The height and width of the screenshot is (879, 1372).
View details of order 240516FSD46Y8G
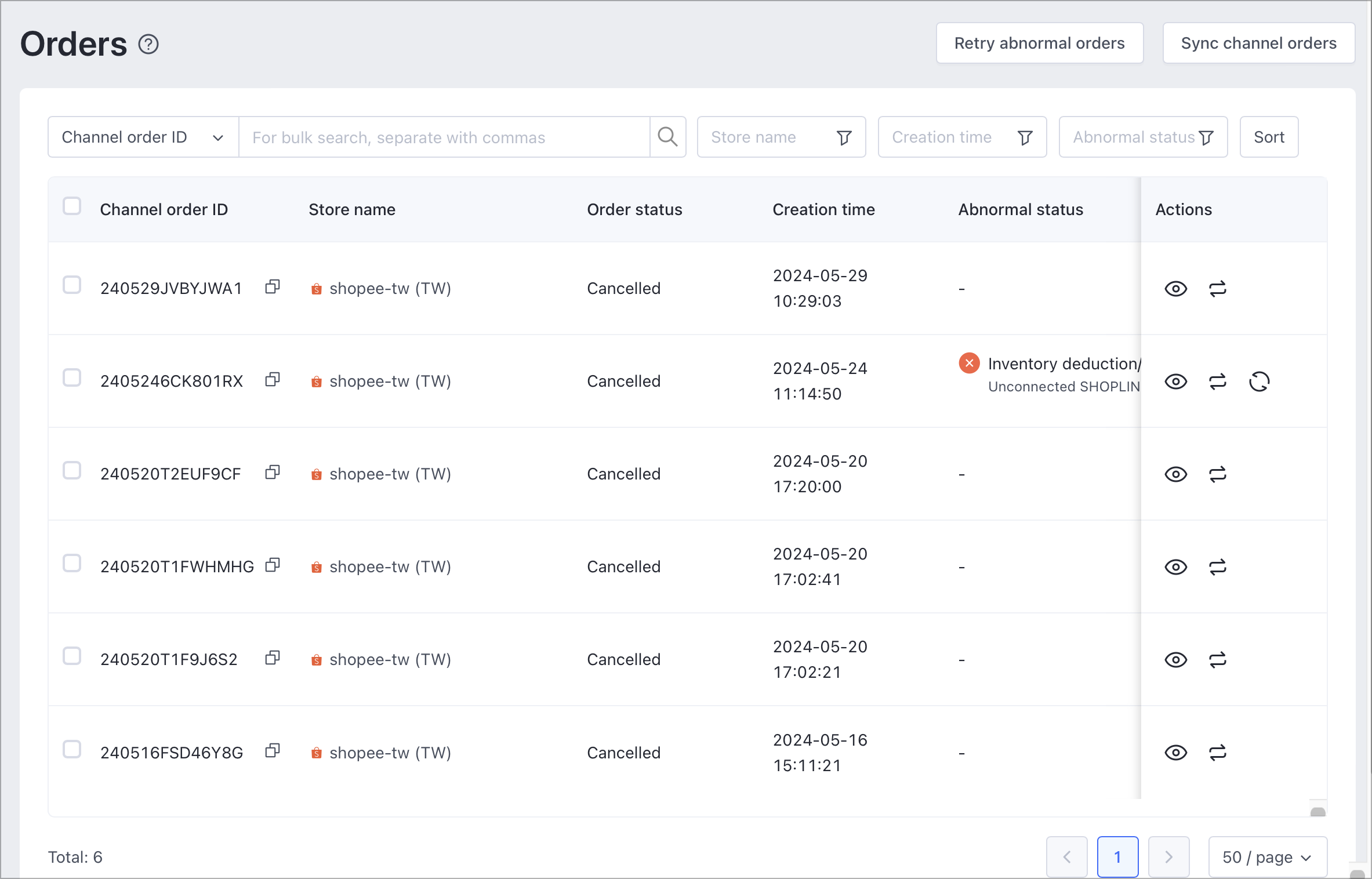point(1176,753)
